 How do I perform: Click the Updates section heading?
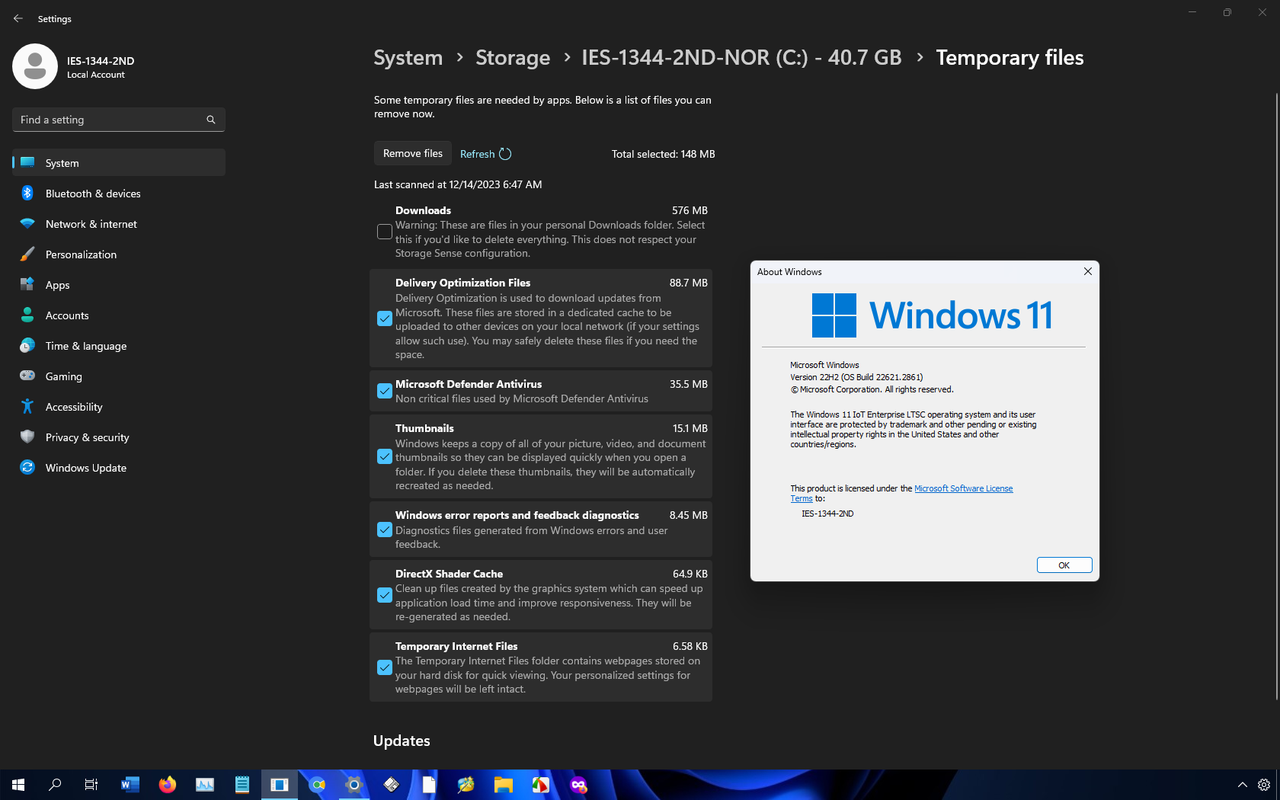[402, 741]
